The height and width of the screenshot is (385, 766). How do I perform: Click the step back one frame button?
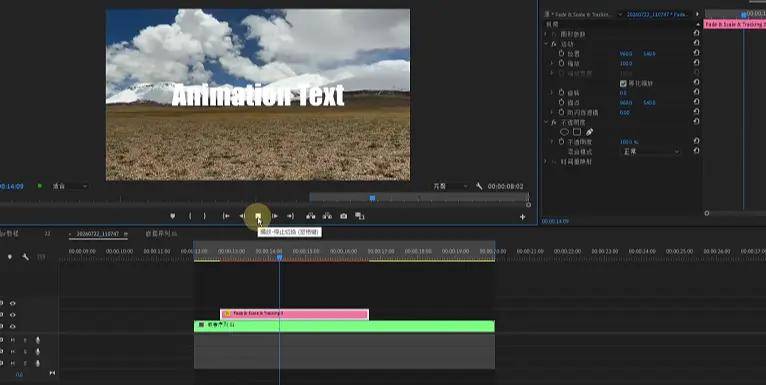coord(242,216)
